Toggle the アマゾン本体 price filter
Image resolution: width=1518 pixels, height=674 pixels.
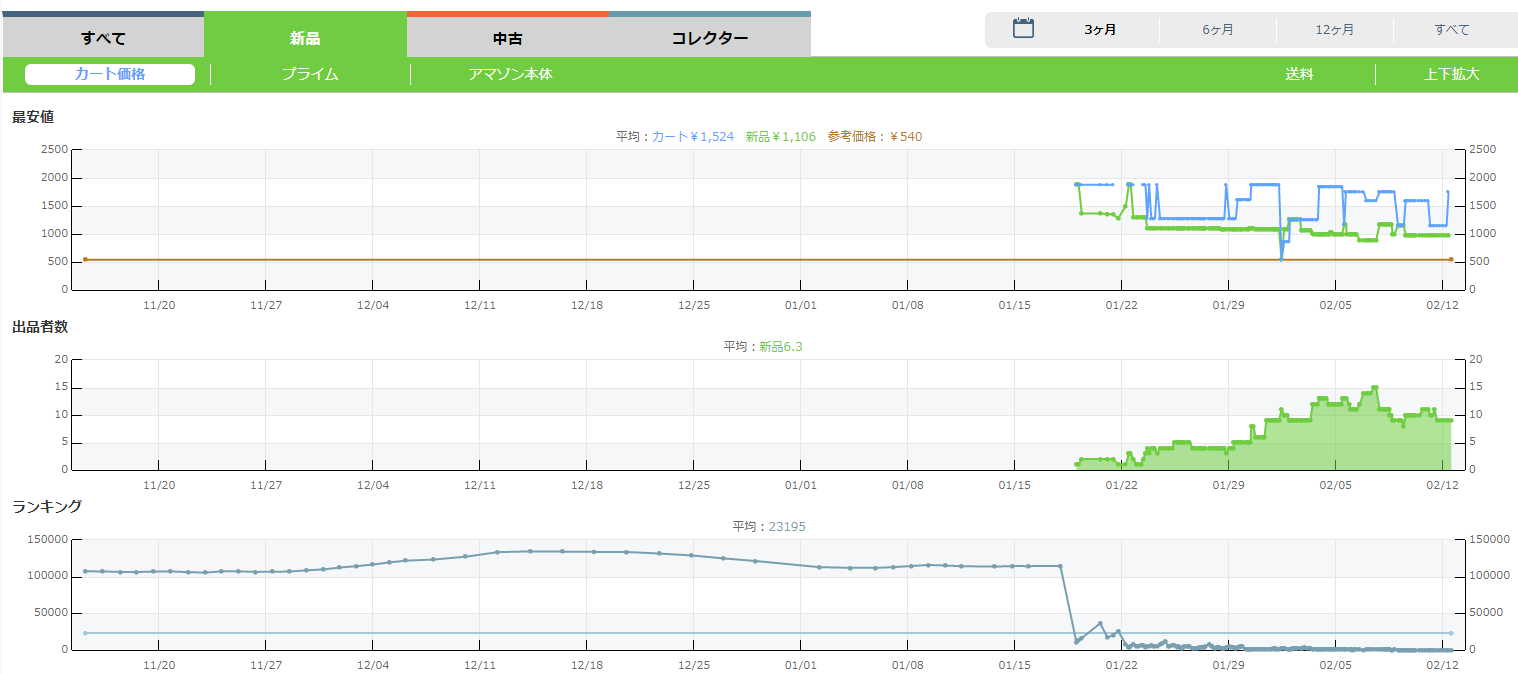point(510,74)
